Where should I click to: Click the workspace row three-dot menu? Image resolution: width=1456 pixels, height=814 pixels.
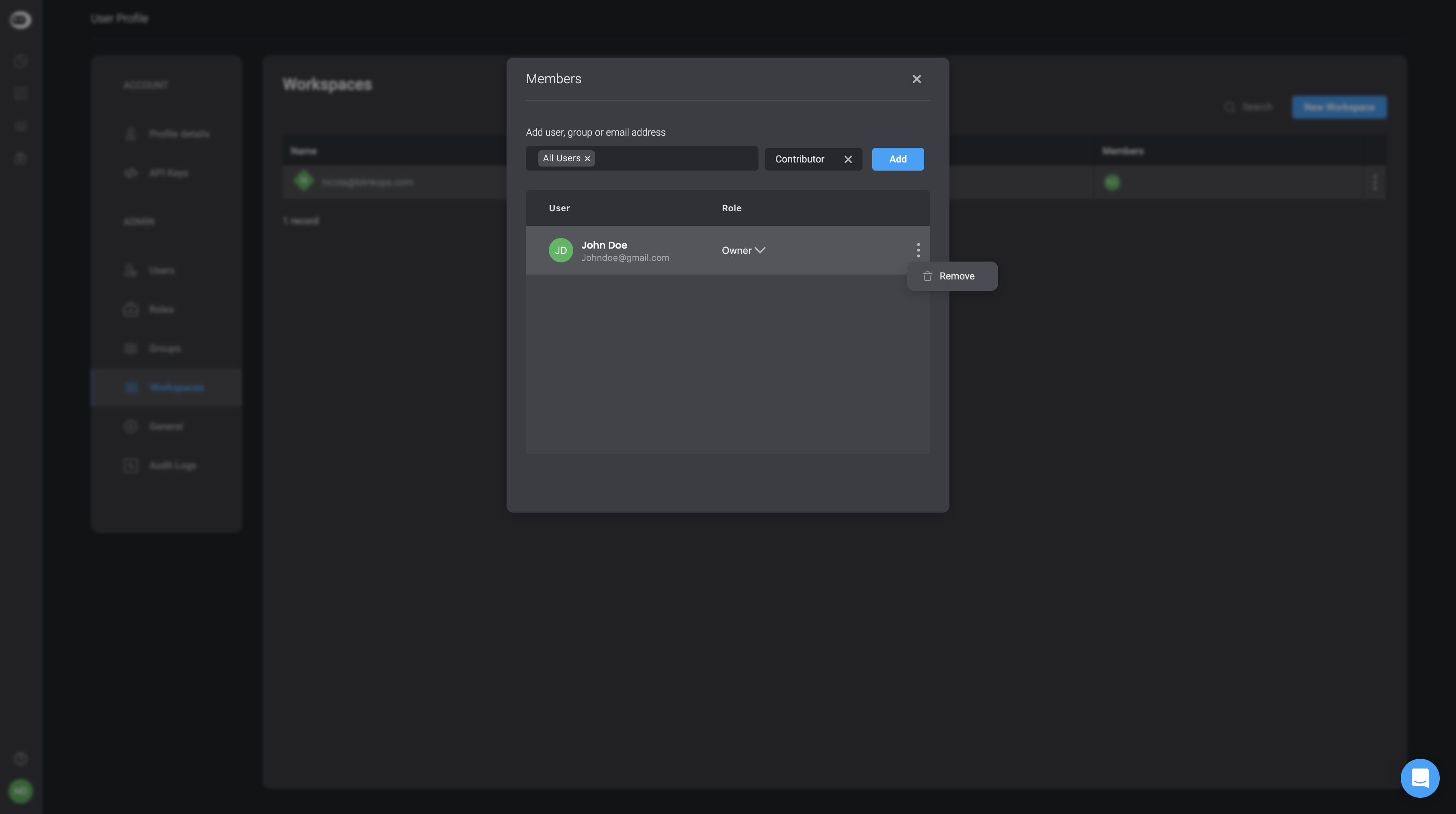[x=1375, y=183]
